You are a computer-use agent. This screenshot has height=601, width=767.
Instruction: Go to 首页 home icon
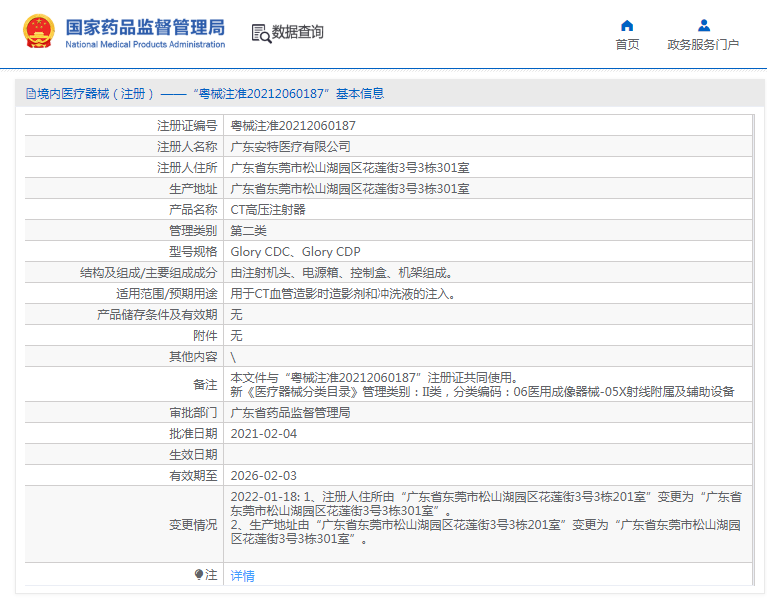627,25
